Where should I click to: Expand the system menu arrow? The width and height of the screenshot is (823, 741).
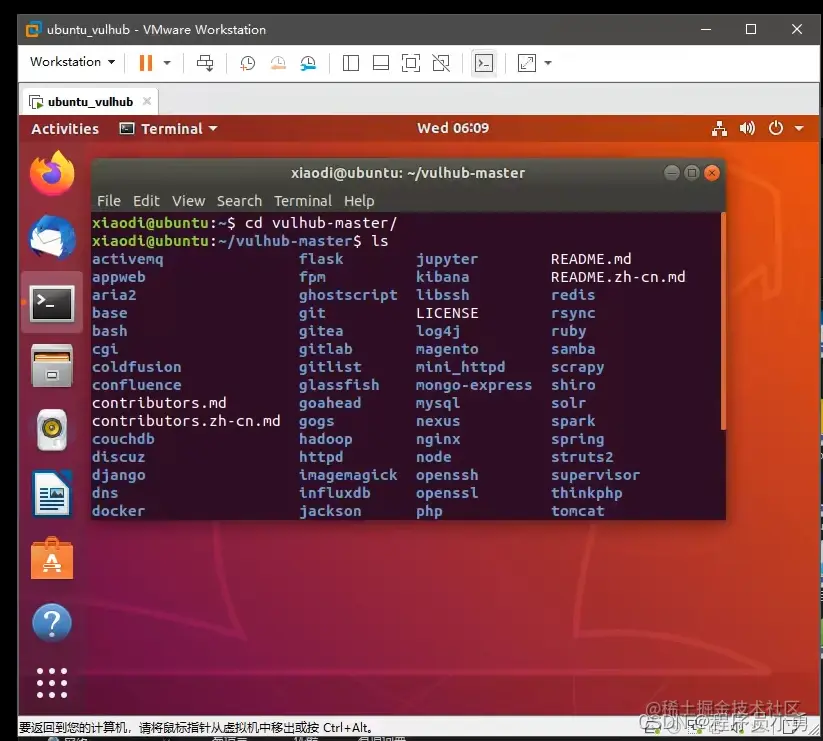pos(799,128)
